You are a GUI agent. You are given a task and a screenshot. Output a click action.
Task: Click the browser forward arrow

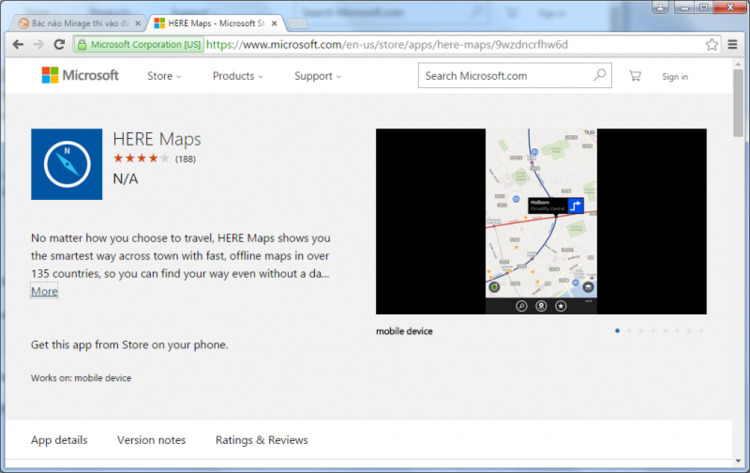(x=38, y=44)
